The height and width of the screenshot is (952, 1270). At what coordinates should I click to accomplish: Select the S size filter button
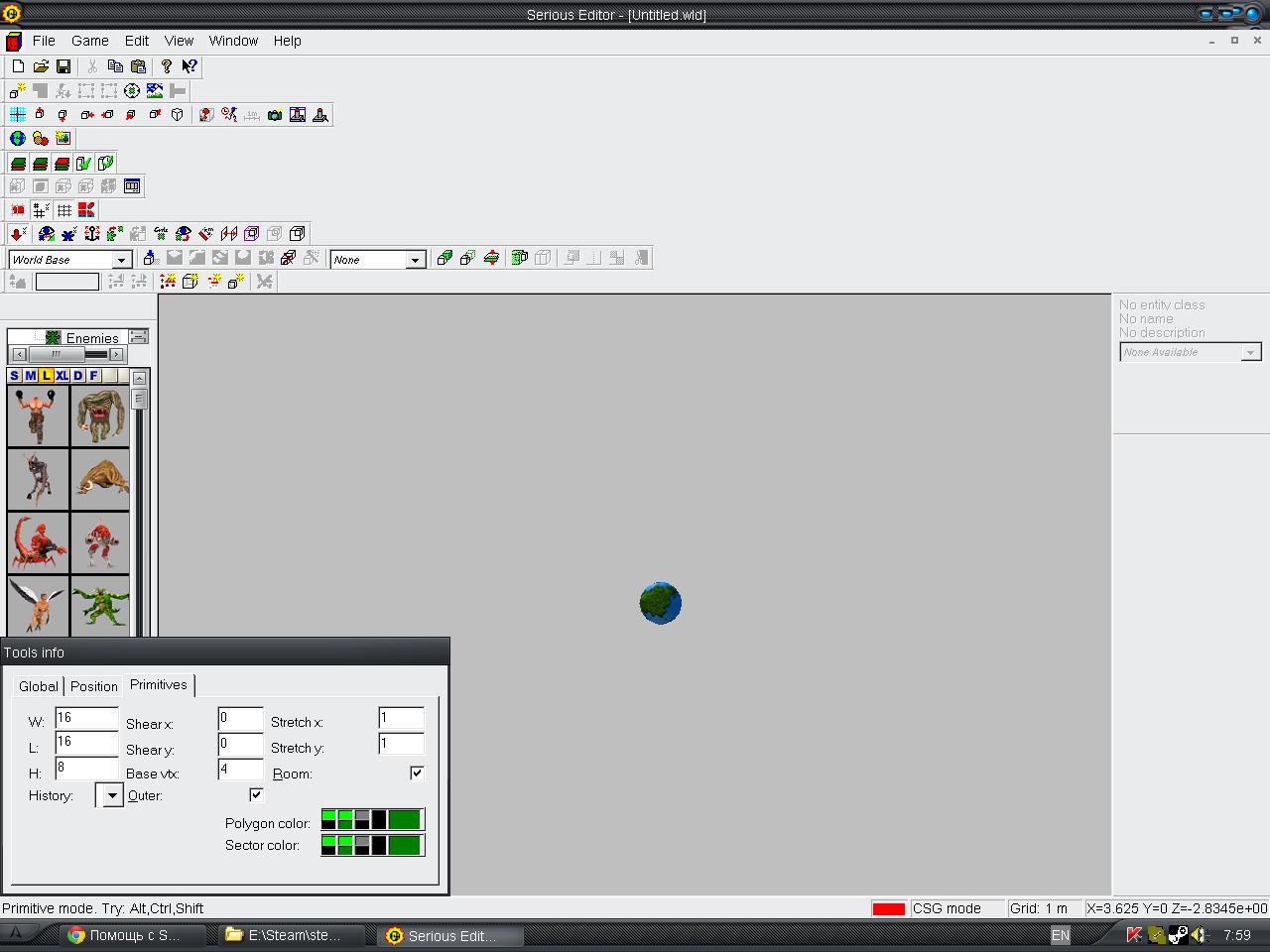(14, 376)
